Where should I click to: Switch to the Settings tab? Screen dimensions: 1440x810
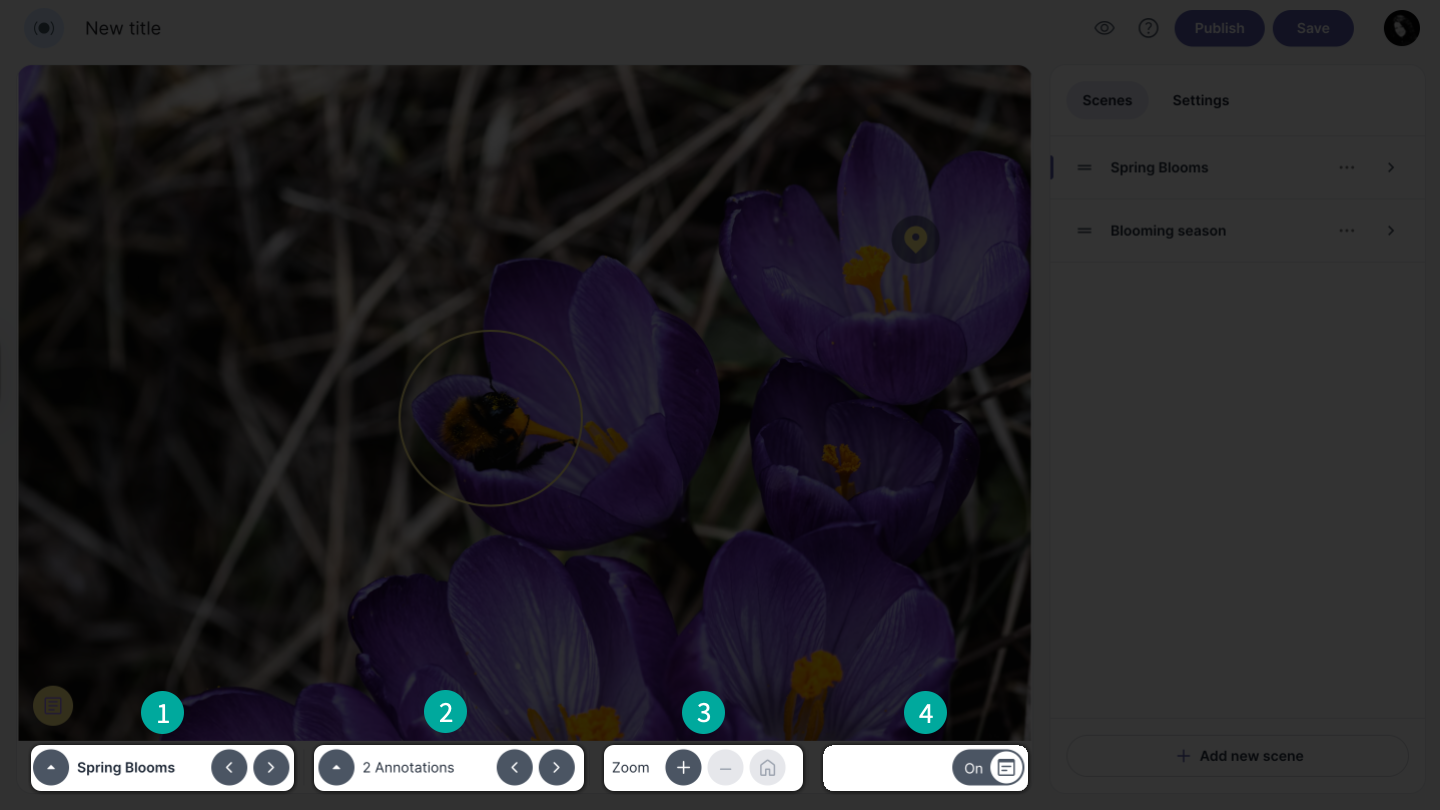pos(1200,100)
